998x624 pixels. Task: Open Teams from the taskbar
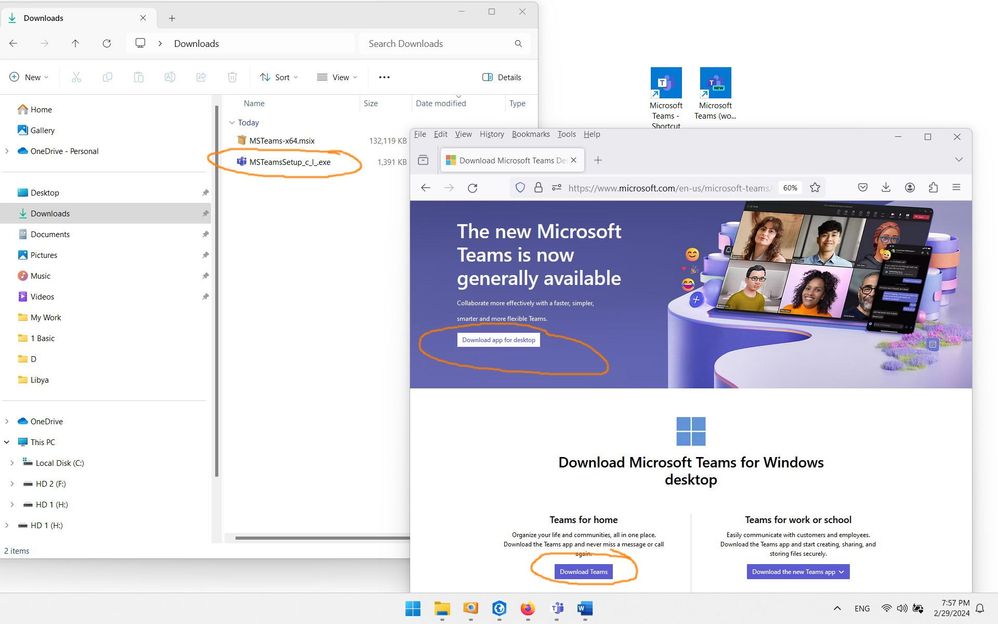tap(557, 608)
